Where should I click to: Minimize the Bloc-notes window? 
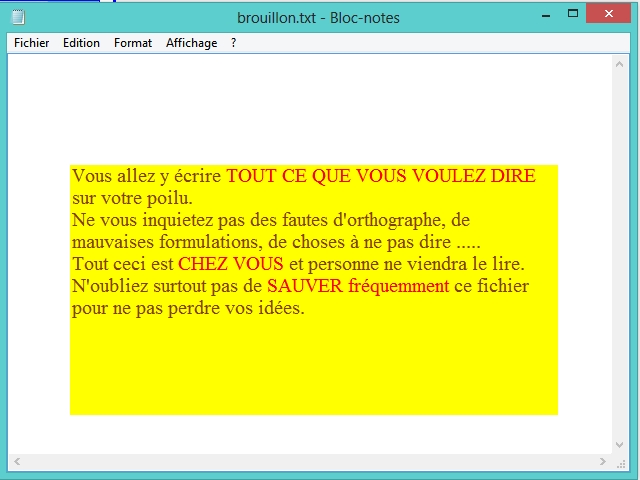[x=546, y=16]
